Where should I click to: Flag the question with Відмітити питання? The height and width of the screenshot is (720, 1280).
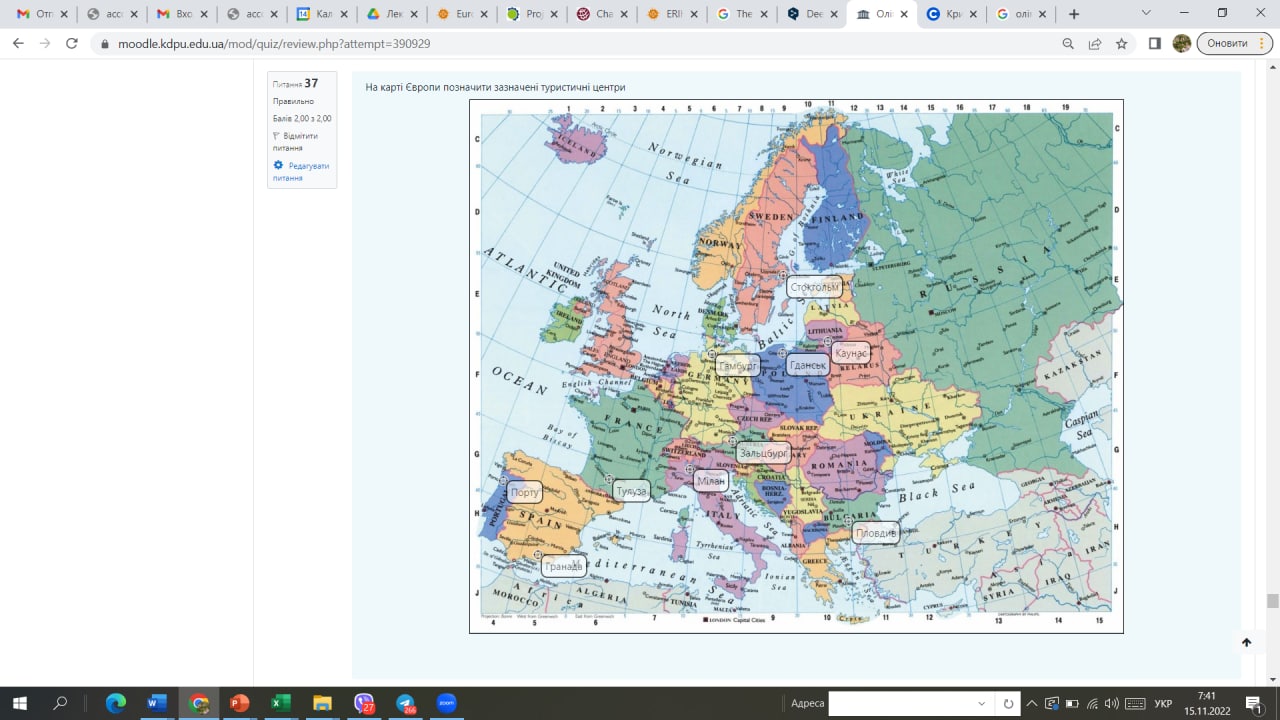click(295, 142)
